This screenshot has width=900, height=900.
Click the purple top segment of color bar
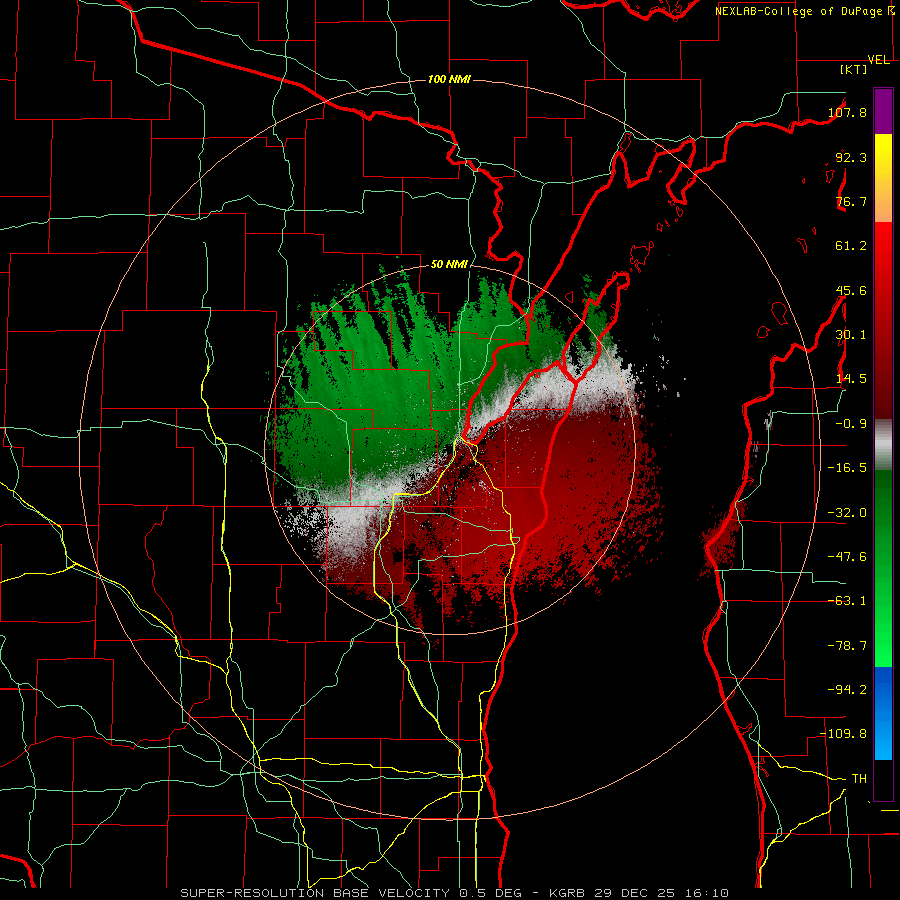click(x=883, y=111)
